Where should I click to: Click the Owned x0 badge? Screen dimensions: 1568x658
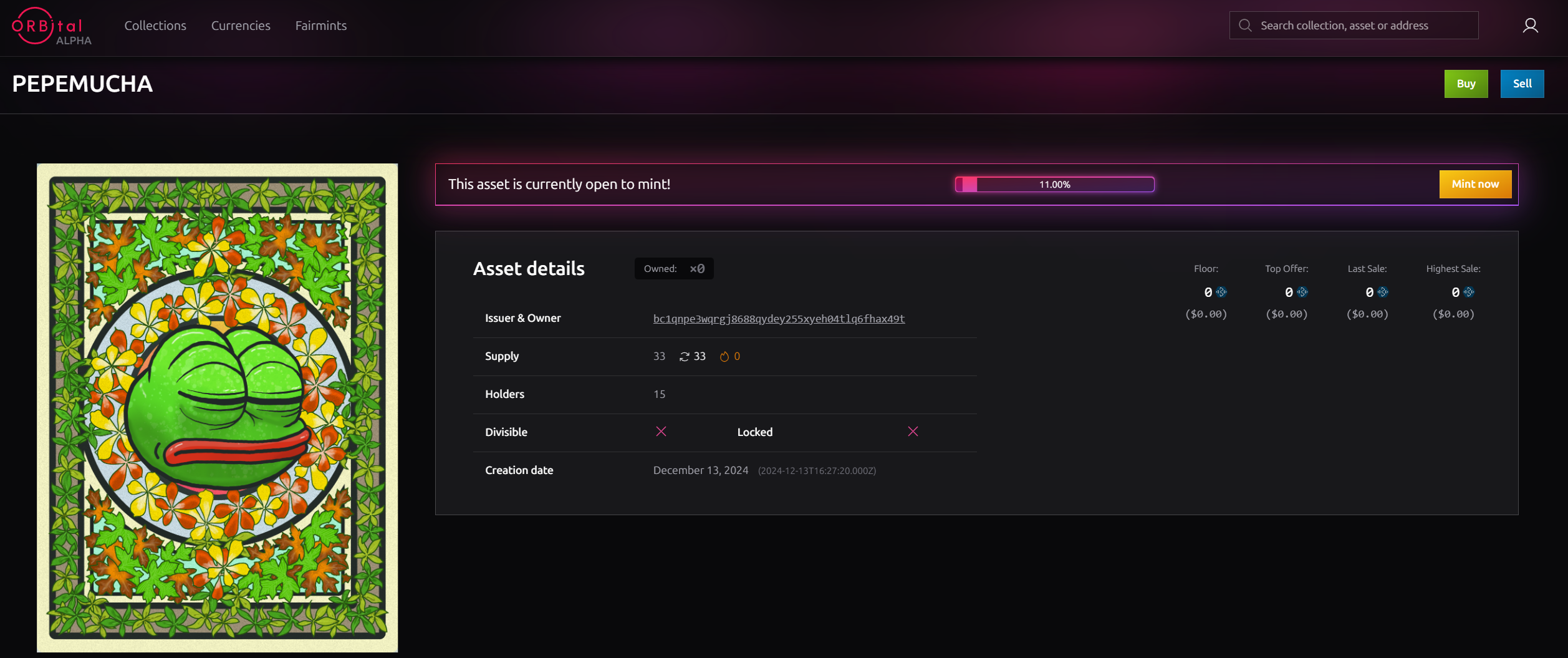click(x=673, y=269)
